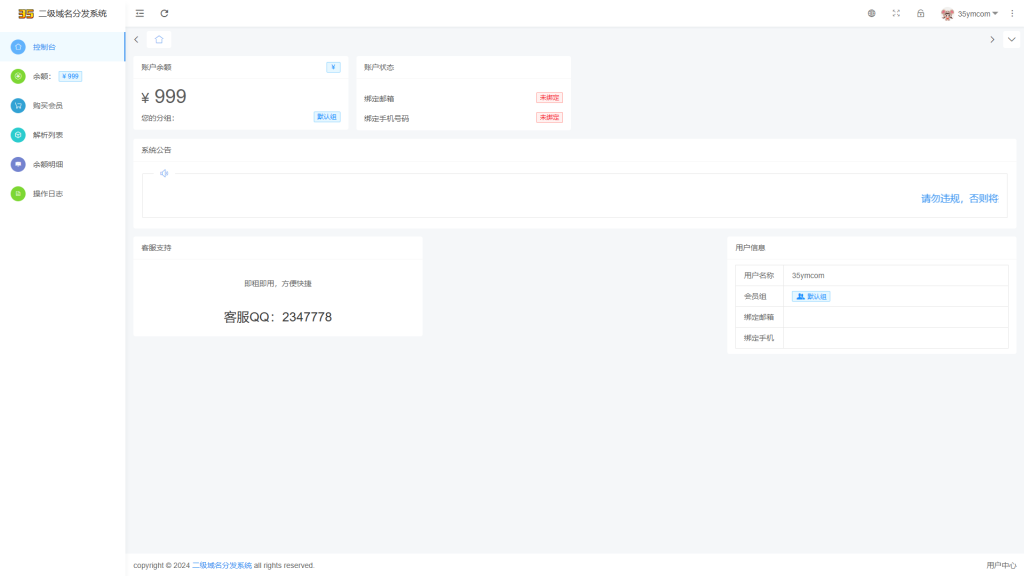The image size is (1024, 576).
Task: Open 购买会员 in the sidebar
Action: click(x=47, y=105)
